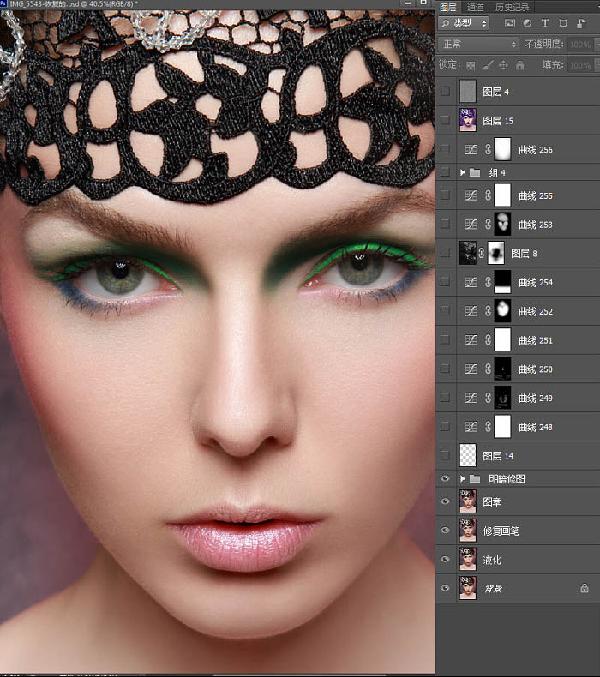
Task: Switch to the 通道 tab
Action: pos(475,7)
